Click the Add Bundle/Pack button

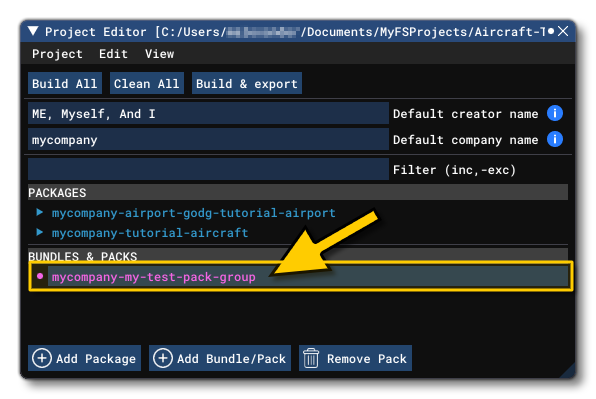220,358
